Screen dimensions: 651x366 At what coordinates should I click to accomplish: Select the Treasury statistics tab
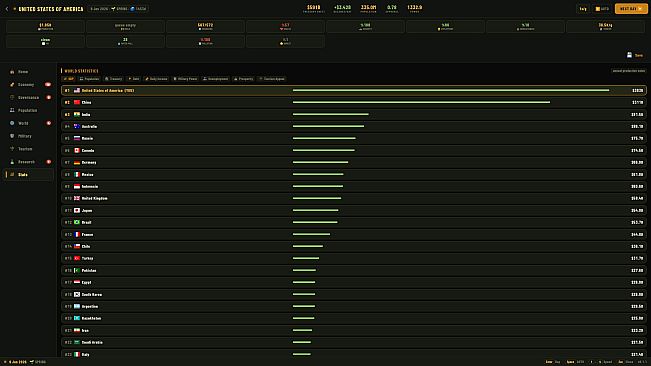pyautogui.click(x=114, y=79)
